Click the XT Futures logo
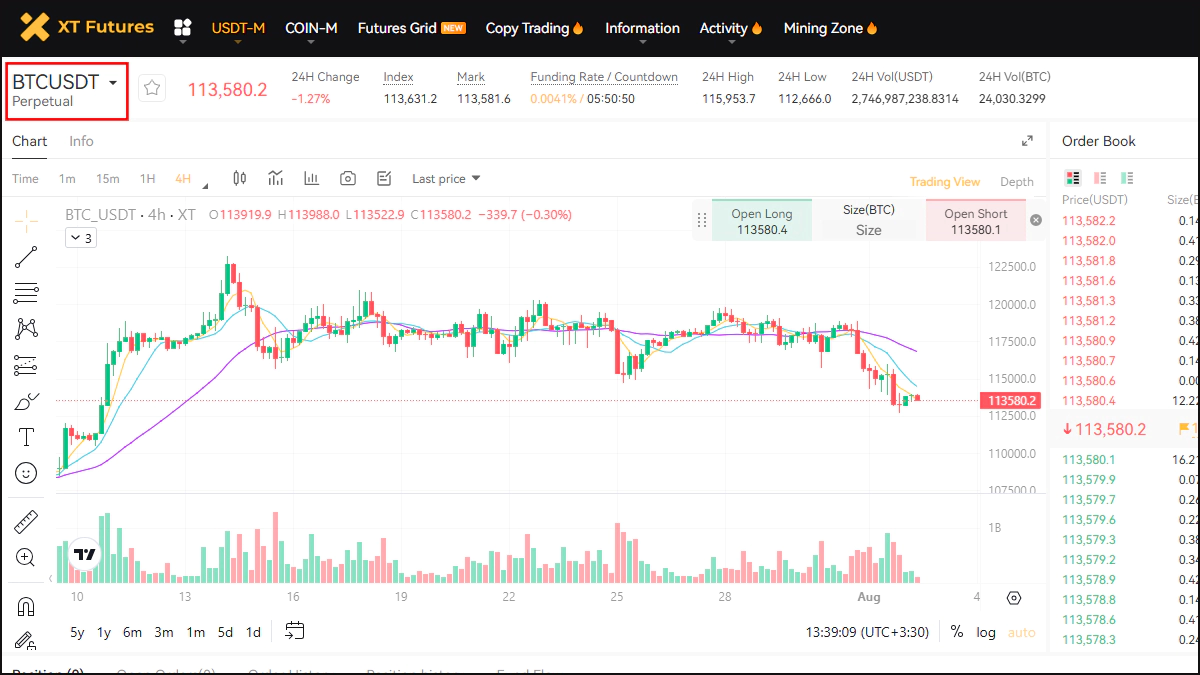1200x675 pixels. pos(87,27)
